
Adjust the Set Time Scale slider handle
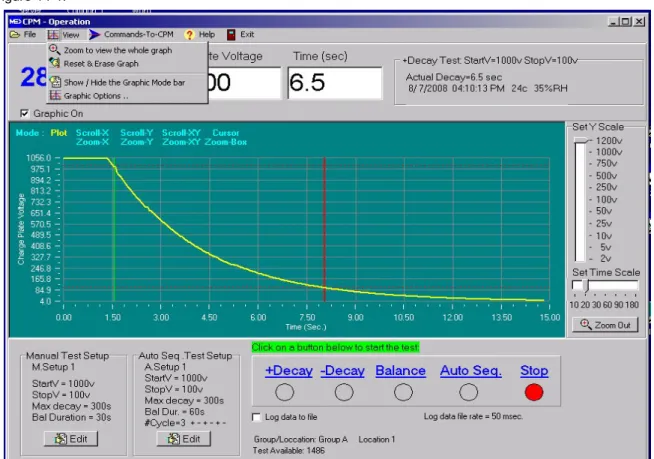586,286
